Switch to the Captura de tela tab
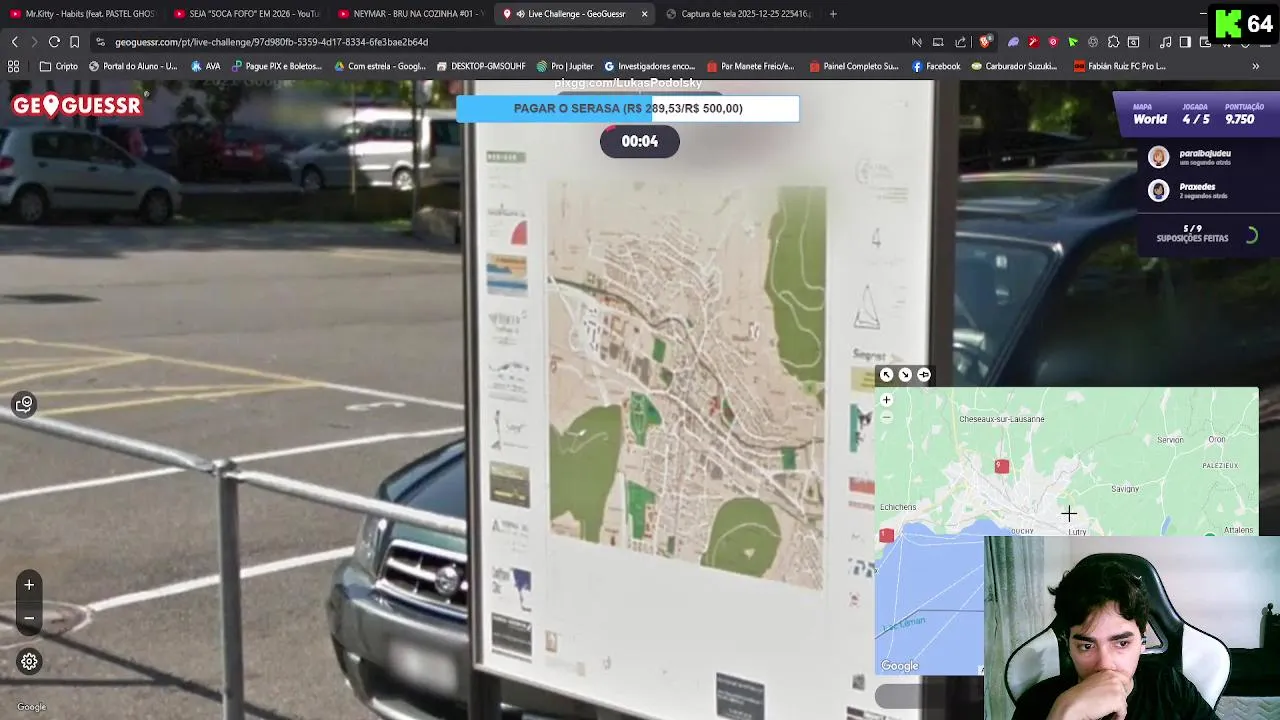 pos(739,14)
